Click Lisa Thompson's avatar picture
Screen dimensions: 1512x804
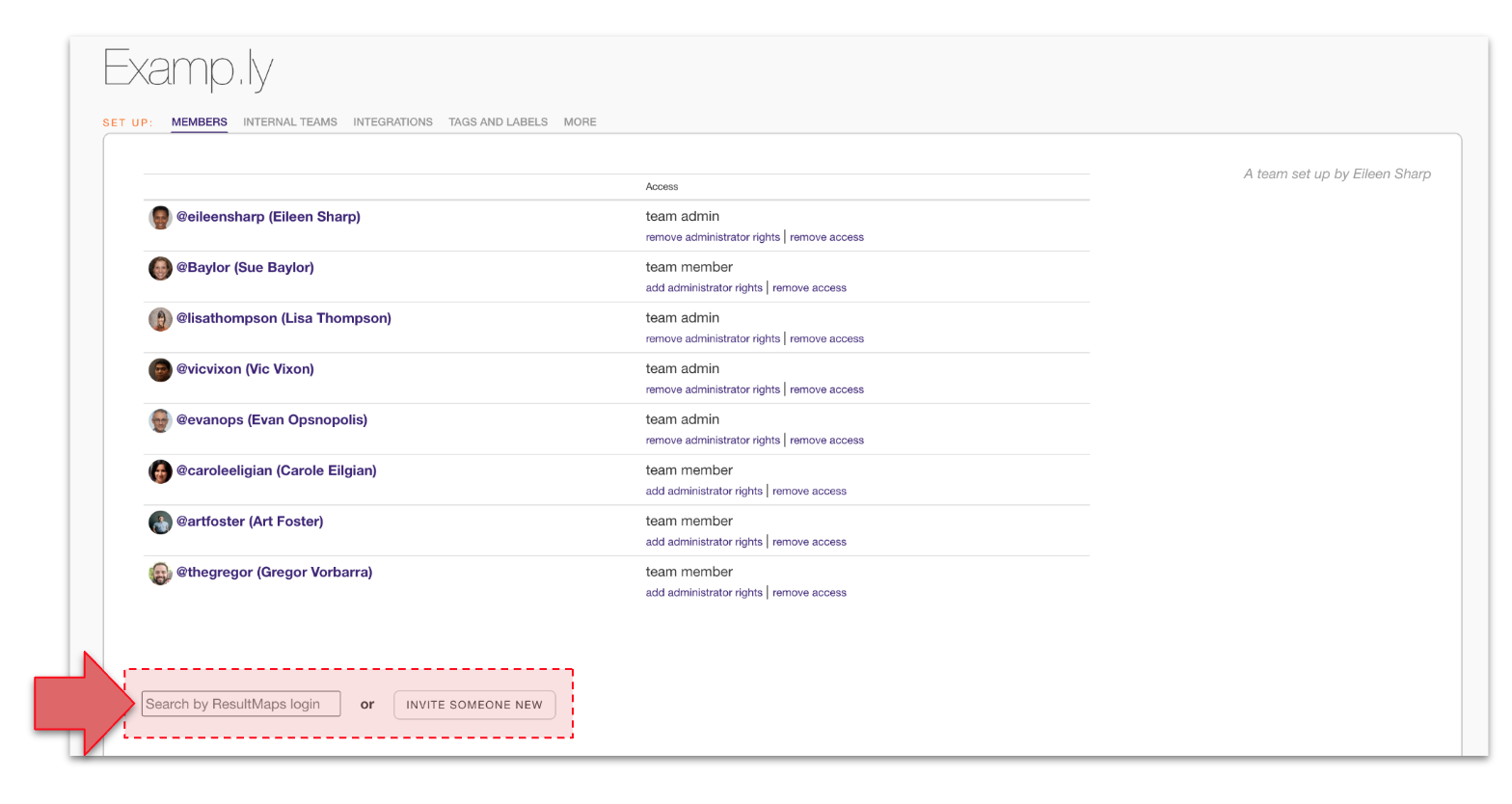tap(160, 319)
